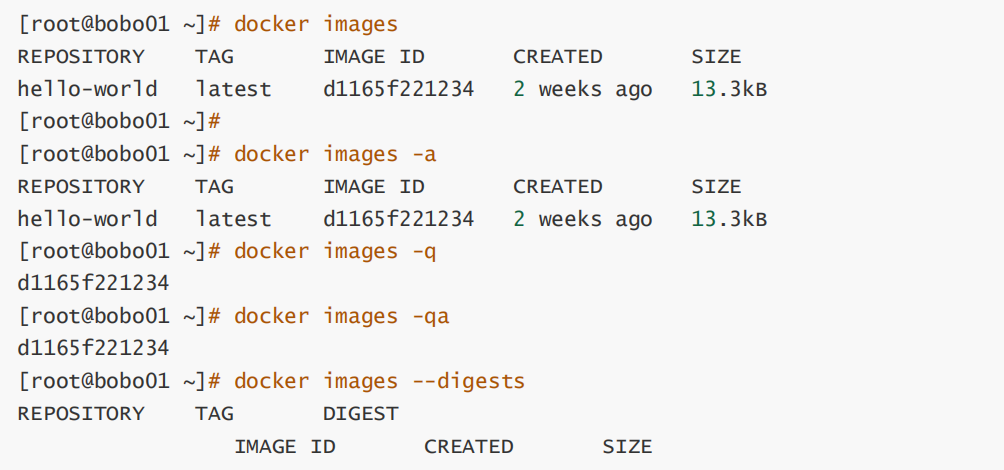This screenshot has height=470, width=1004.
Task: Click the 'docker images -qa' command
Action: [341, 316]
